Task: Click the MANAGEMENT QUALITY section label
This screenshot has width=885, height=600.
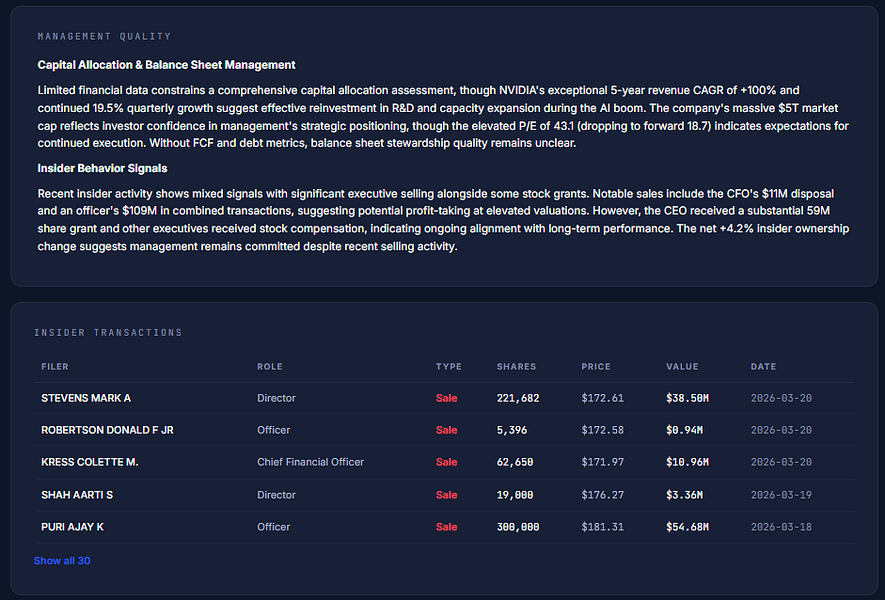Action: click(x=104, y=36)
